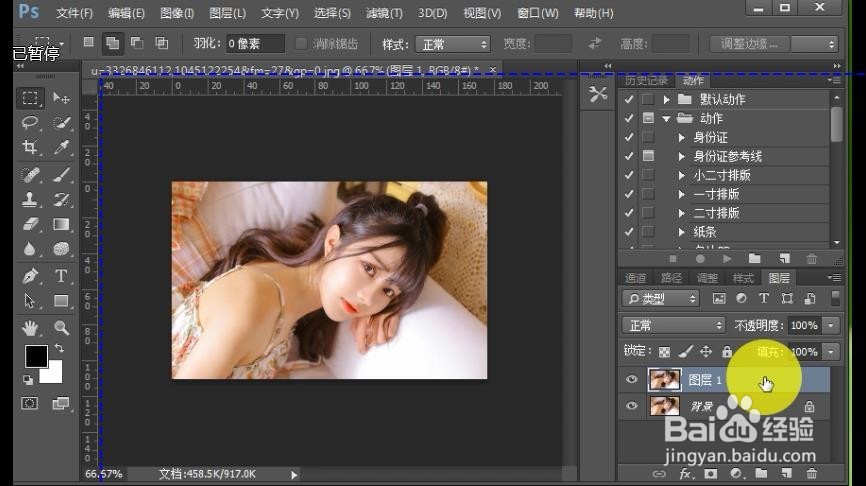Open layer style fx menu
Viewport: 866px width, 486px height.
[685, 473]
